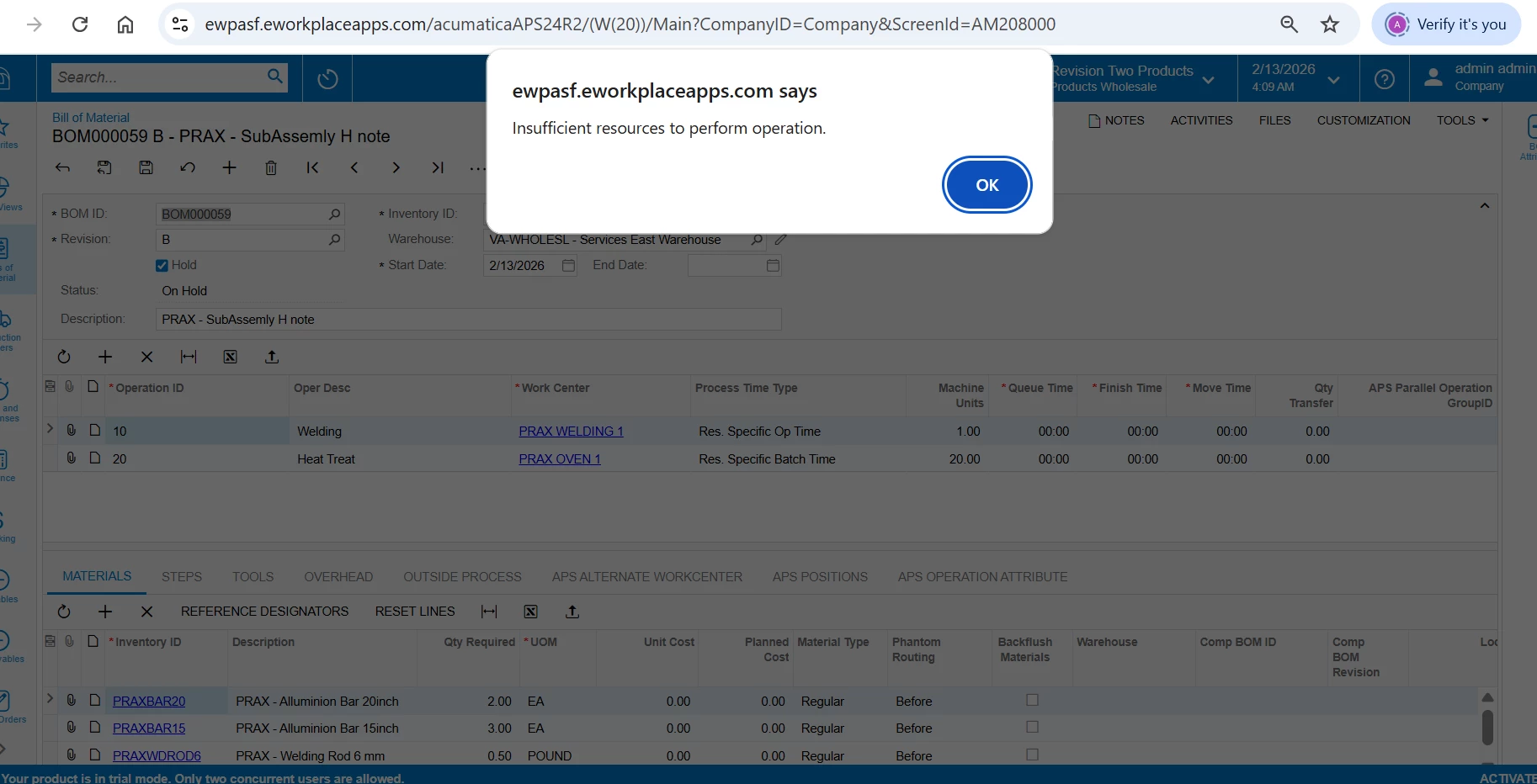Add a new BOM record with plus icon
This screenshot has width=1537, height=784.
(x=229, y=167)
